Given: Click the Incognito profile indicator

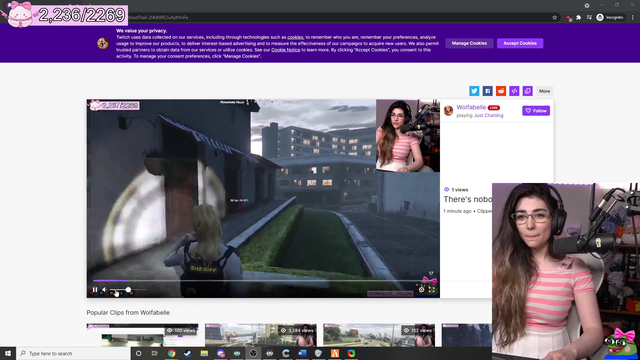Looking at the screenshot, I should click(610, 18).
